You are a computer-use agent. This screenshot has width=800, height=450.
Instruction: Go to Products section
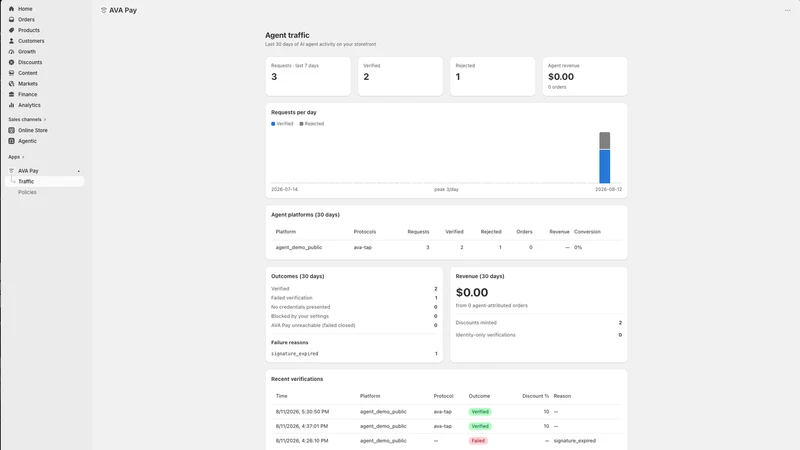click(29, 30)
